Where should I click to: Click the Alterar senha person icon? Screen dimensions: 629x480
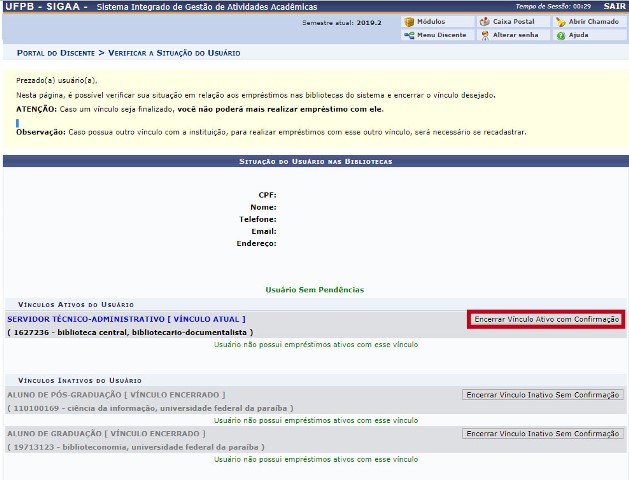point(485,35)
